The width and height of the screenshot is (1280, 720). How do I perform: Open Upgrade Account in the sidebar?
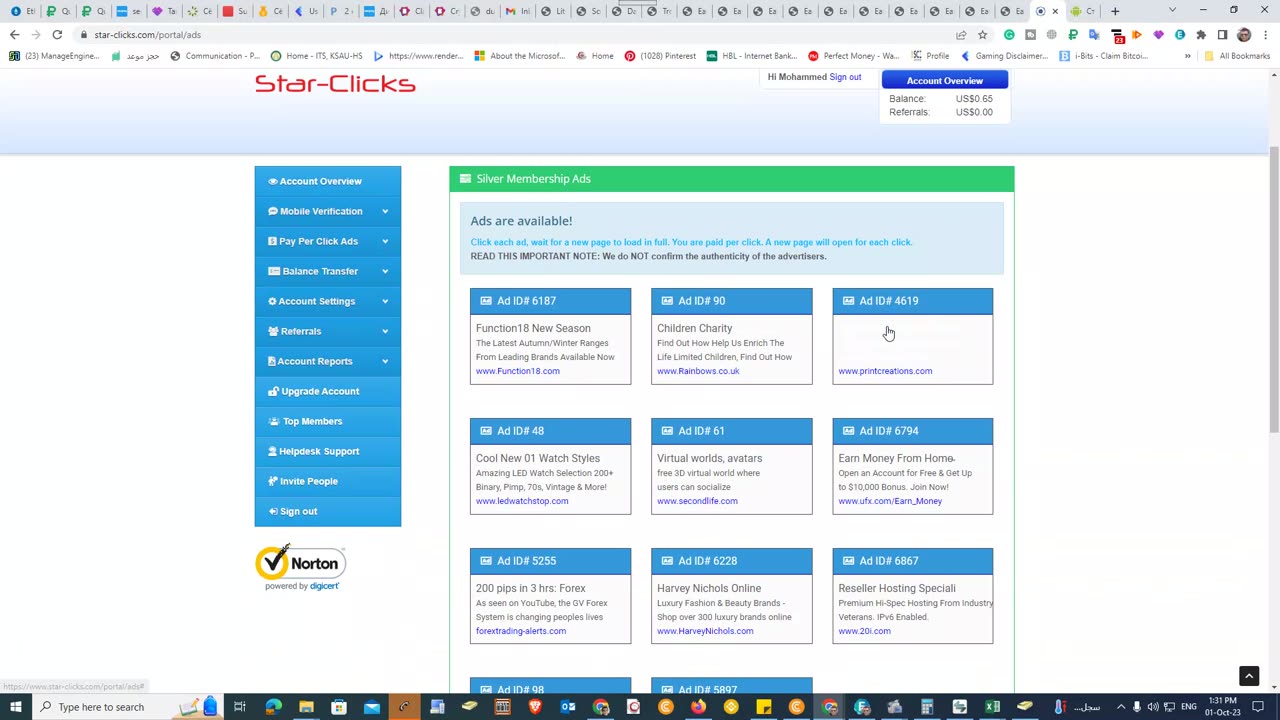[327, 391]
